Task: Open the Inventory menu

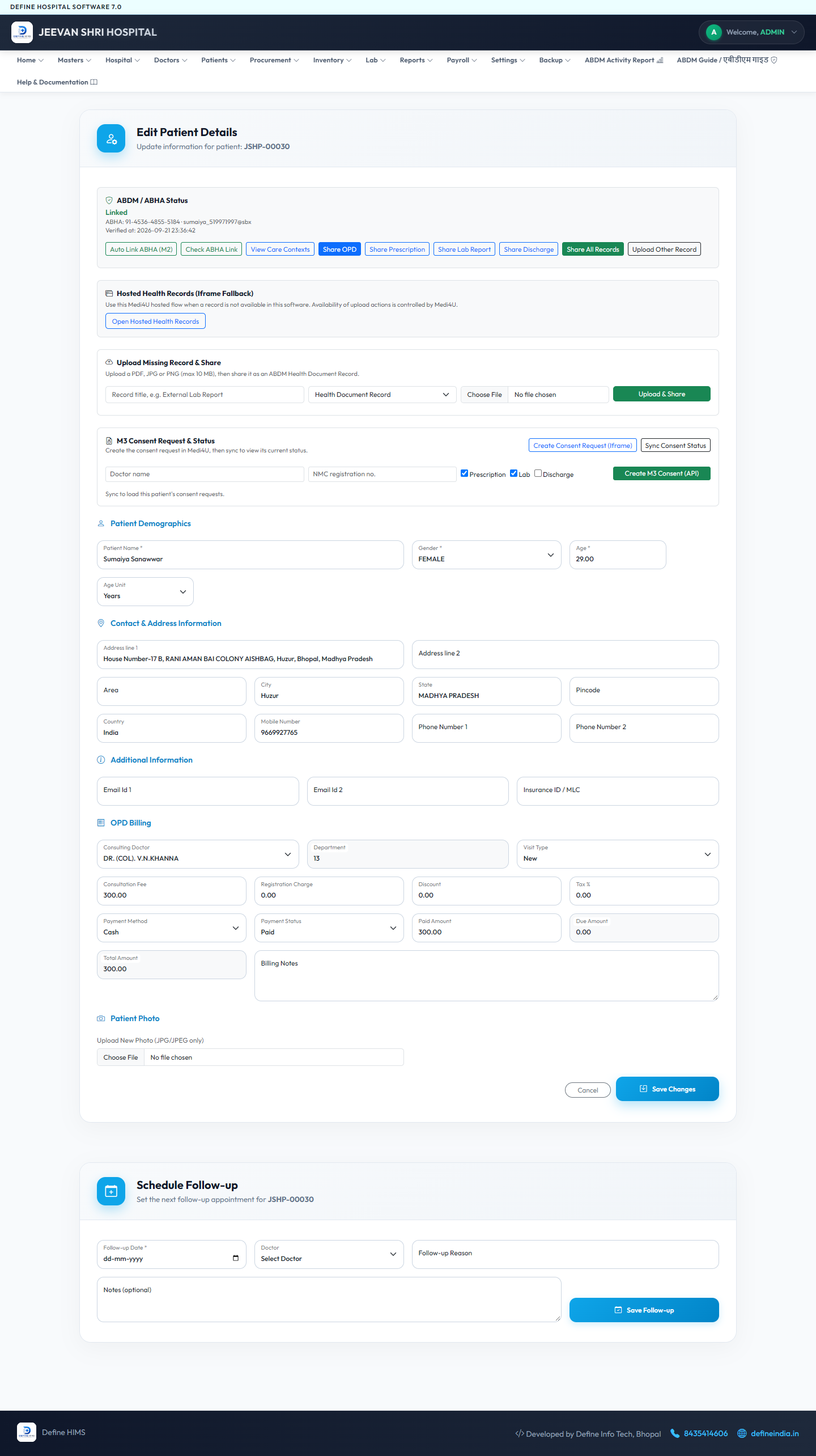Action: [332, 60]
